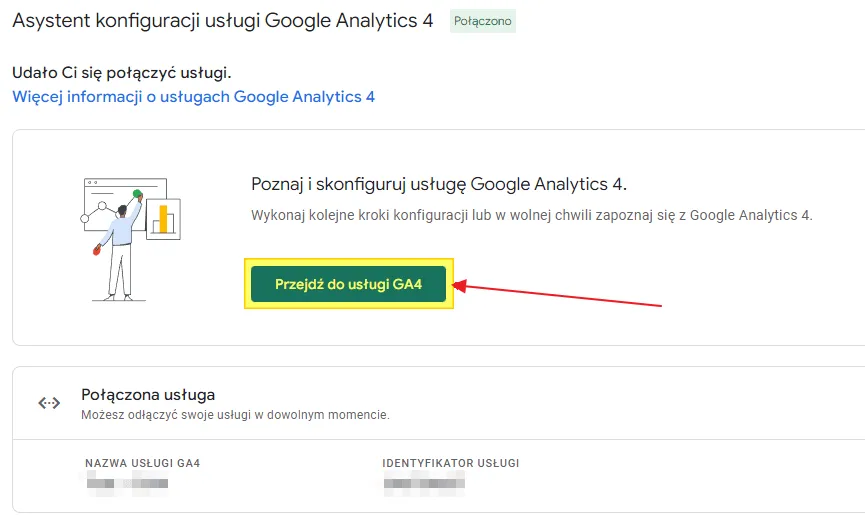Select the Asystent konfiguracji usługi Google Analytics 4 title
This screenshot has width=865, height=524.
223,21
